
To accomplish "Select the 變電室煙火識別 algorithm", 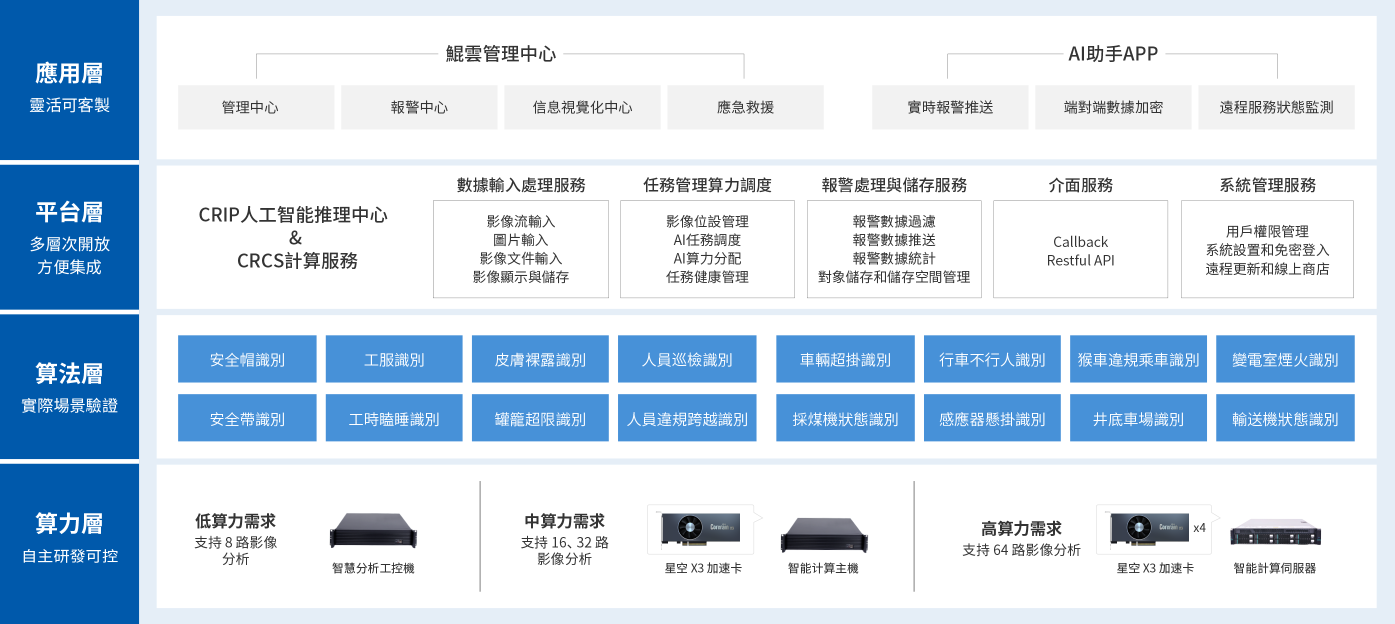I will 1286,359.
